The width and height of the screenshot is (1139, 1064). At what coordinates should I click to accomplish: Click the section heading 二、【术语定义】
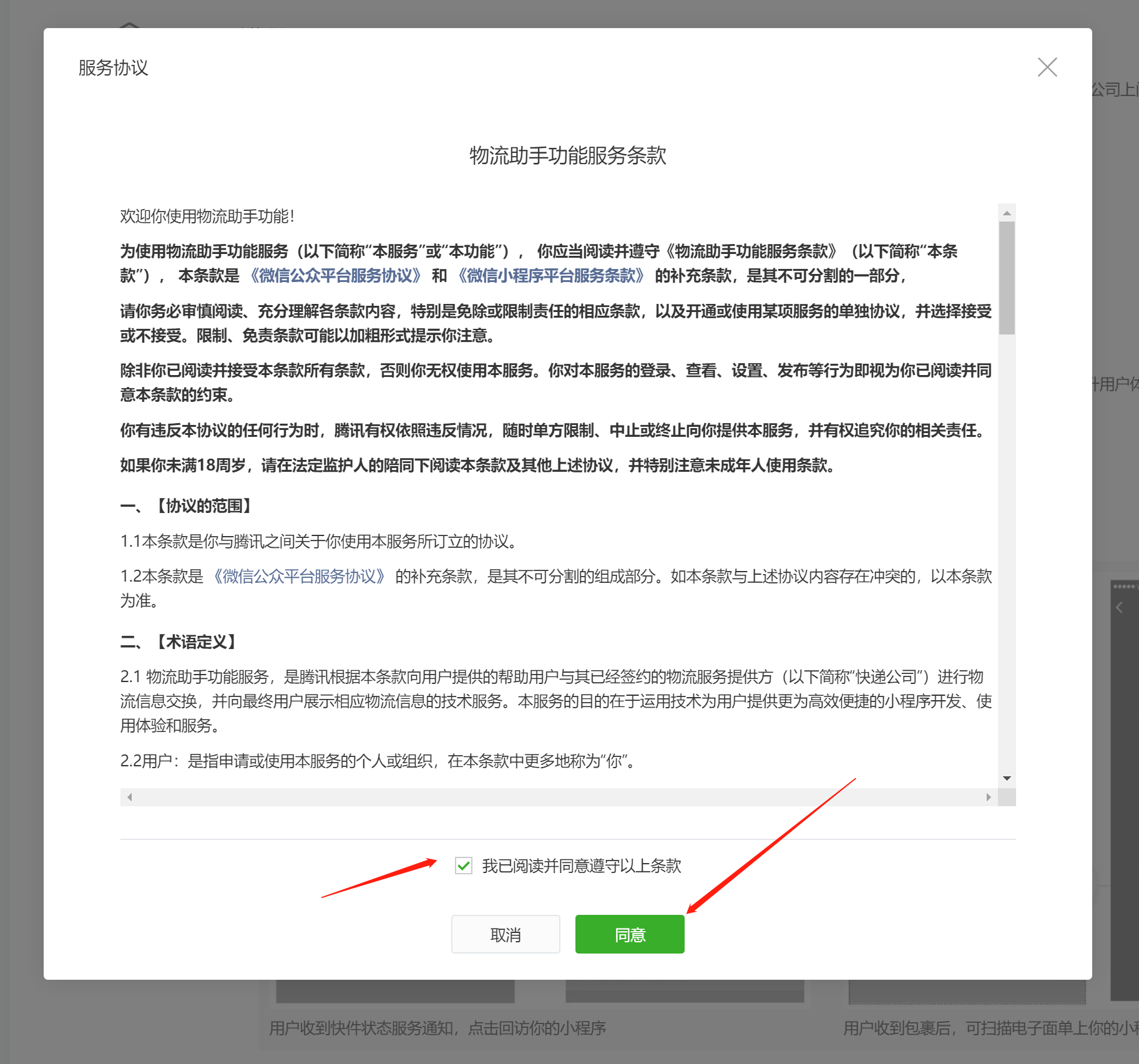tap(178, 642)
